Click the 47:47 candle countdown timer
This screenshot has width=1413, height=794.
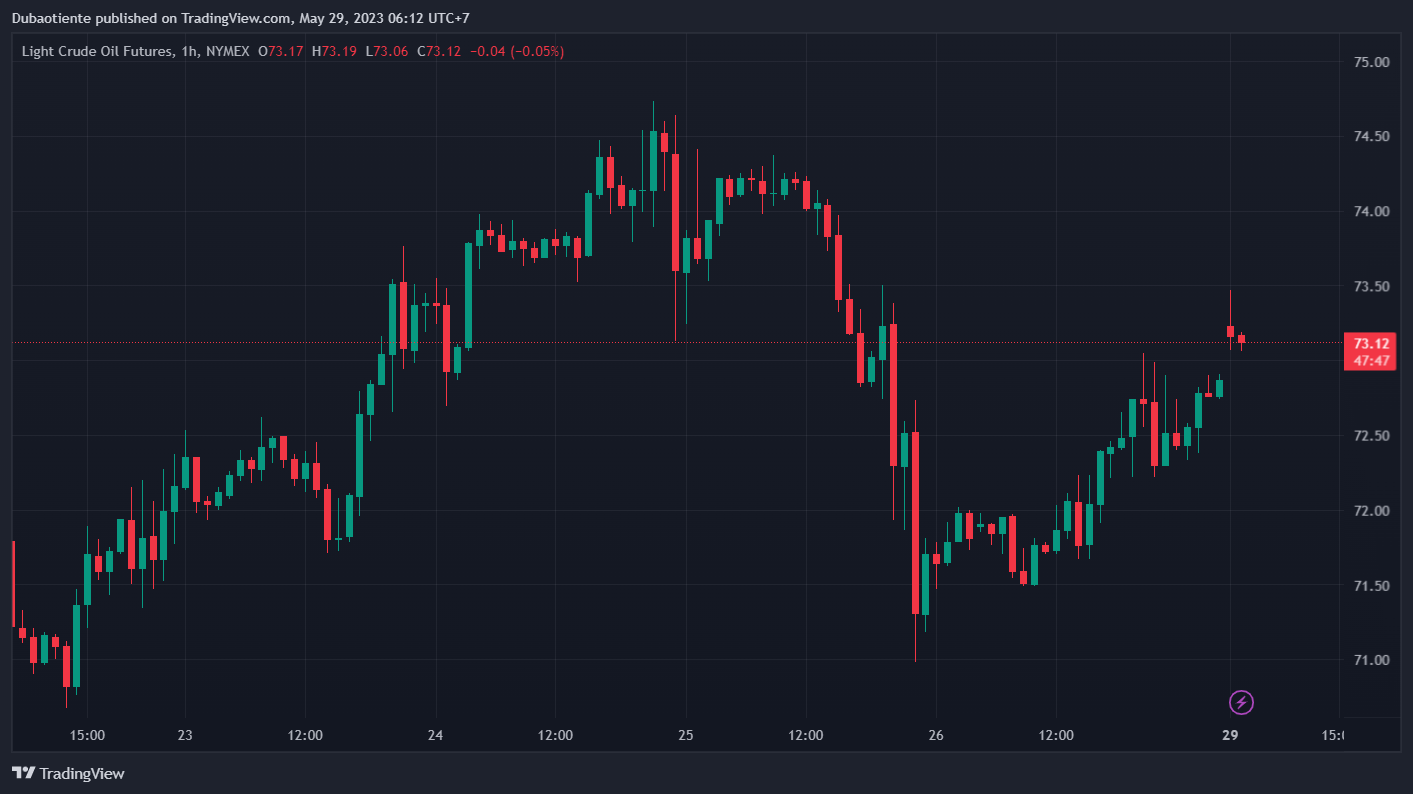(x=1368, y=360)
